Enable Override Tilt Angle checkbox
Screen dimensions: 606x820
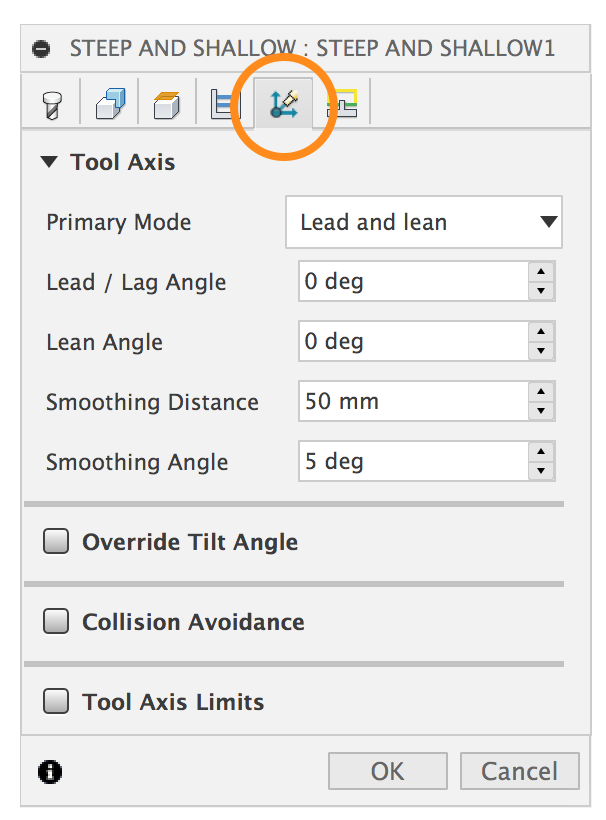pos(56,542)
